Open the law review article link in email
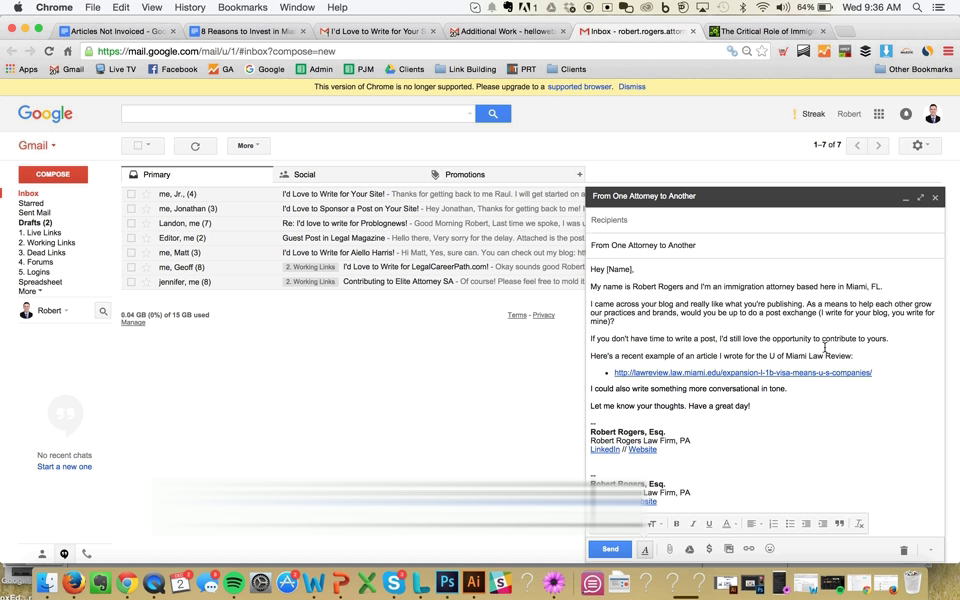The image size is (960, 600). [743, 372]
